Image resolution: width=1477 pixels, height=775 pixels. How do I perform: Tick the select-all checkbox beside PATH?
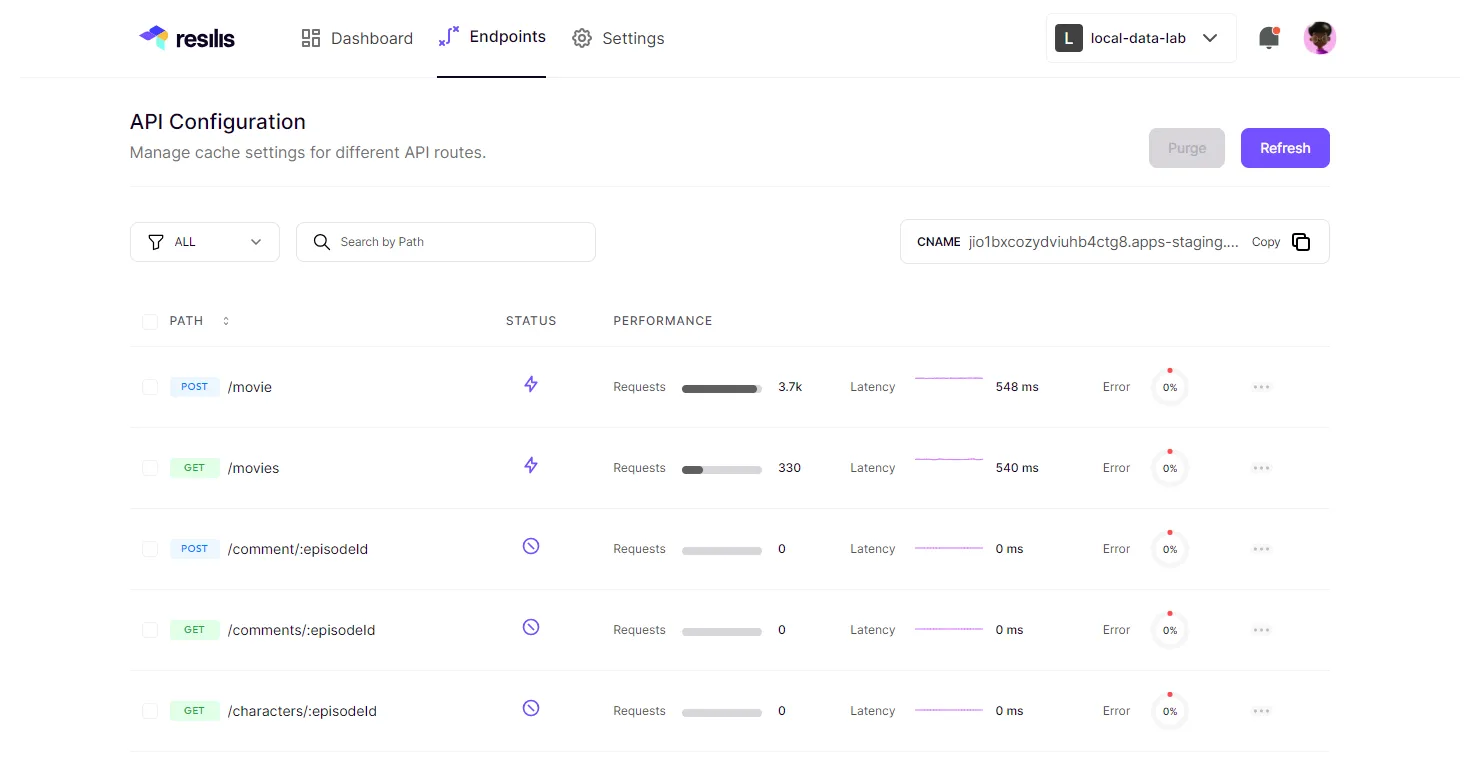150,322
